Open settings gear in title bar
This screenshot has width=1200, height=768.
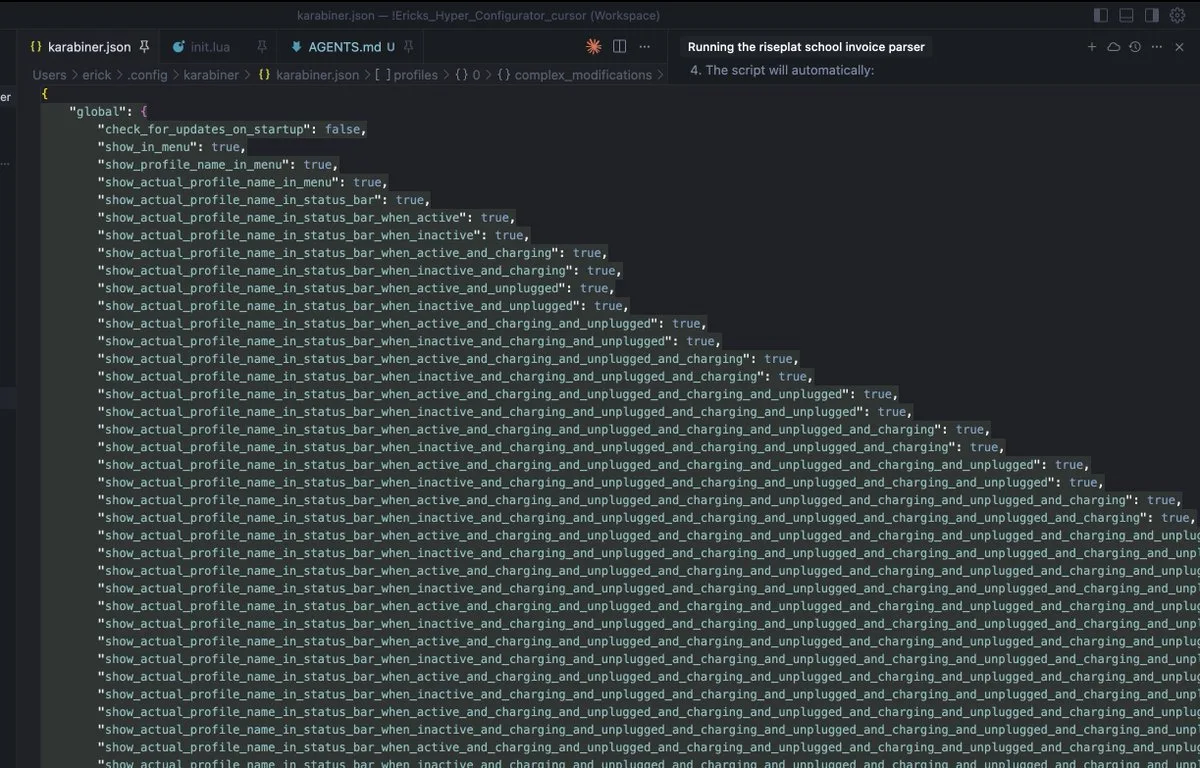[1177, 15]
